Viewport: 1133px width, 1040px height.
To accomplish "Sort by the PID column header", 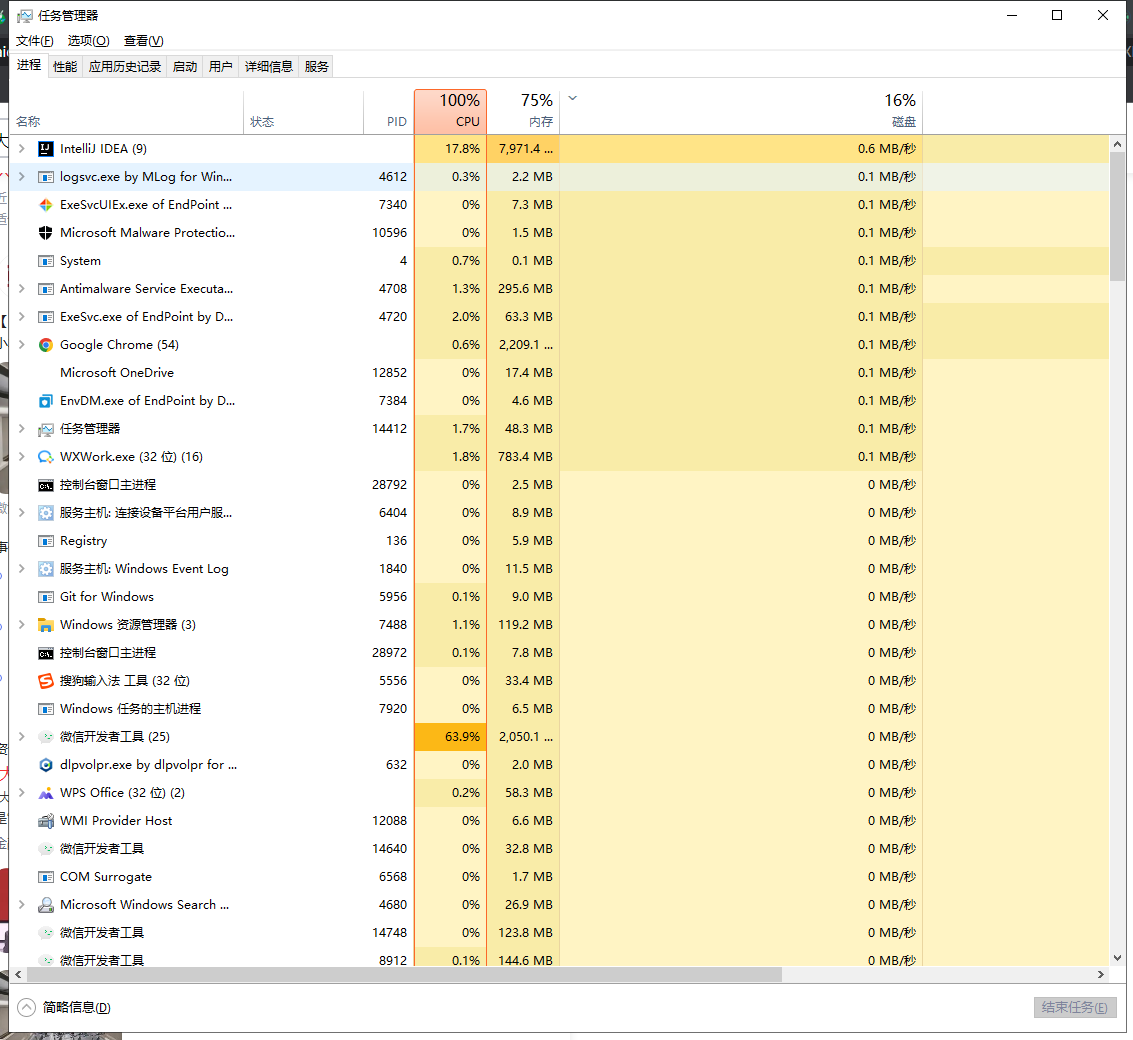I will pos(389,111).
